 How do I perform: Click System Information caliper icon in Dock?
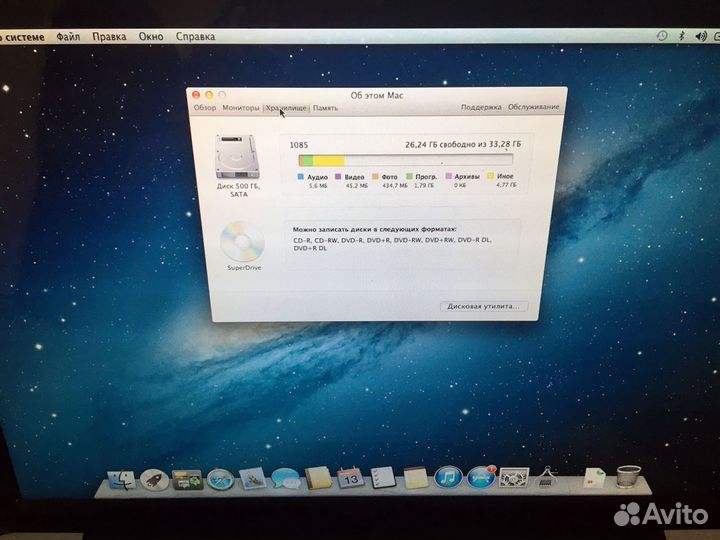[546, 477]
